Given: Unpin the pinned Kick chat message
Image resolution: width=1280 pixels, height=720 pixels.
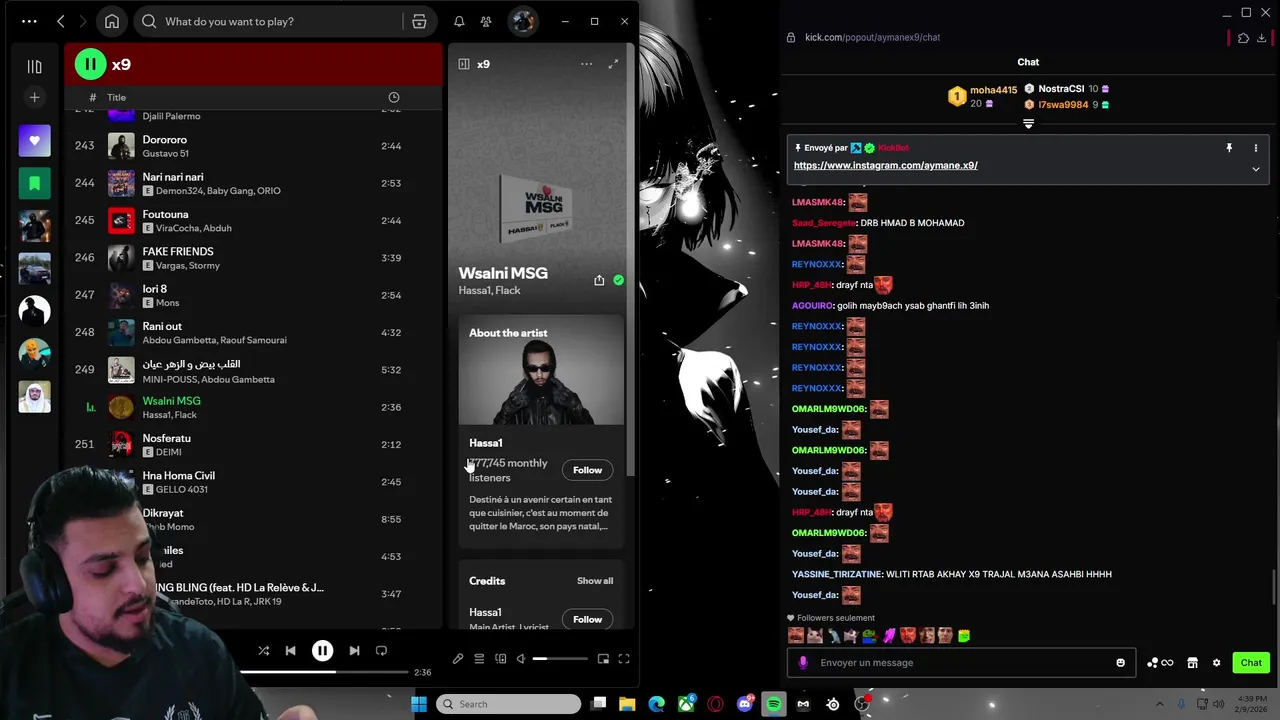Looking at the screenshot, I should click(x=1229, y=148).
